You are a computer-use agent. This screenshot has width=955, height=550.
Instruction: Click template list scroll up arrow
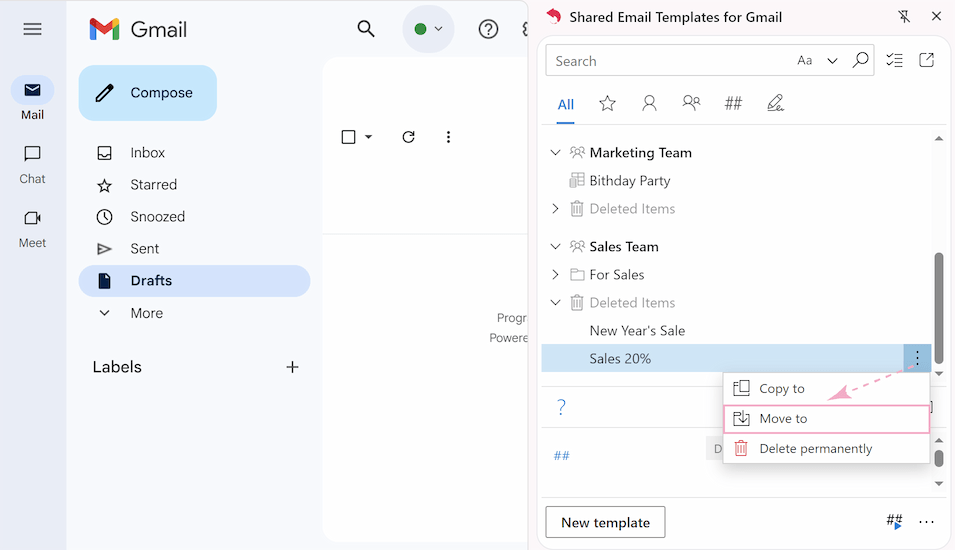pyautogui.click(x=939, y=139)
